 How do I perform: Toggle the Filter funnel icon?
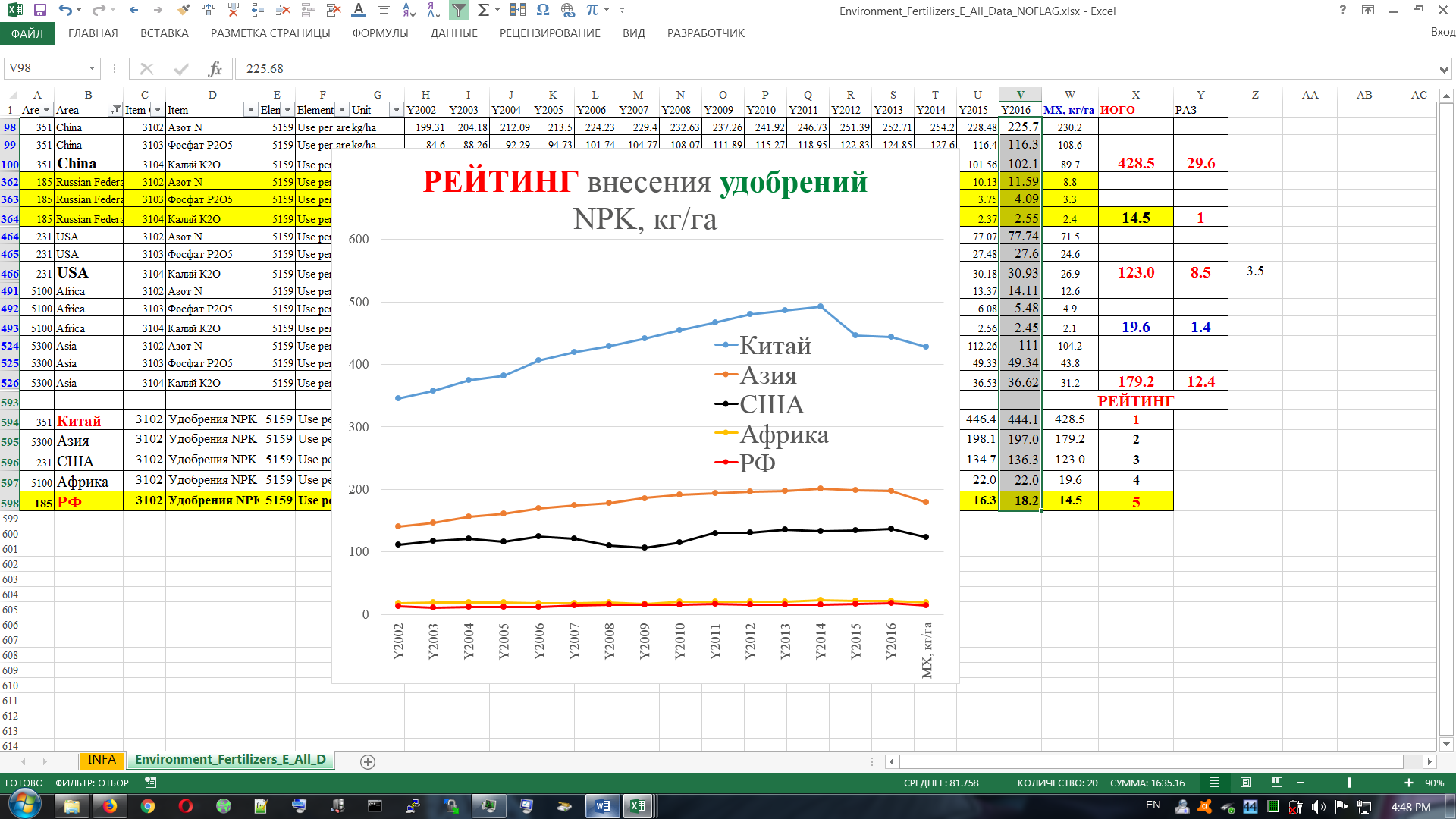click(x=459, y=11)
